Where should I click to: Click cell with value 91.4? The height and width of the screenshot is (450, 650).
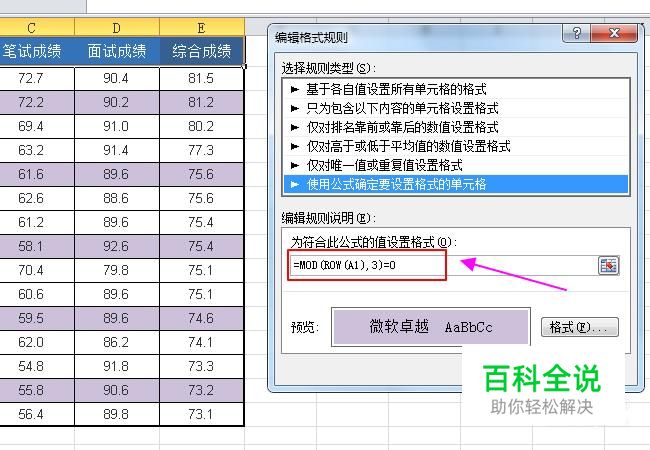[x=117, y=150]
